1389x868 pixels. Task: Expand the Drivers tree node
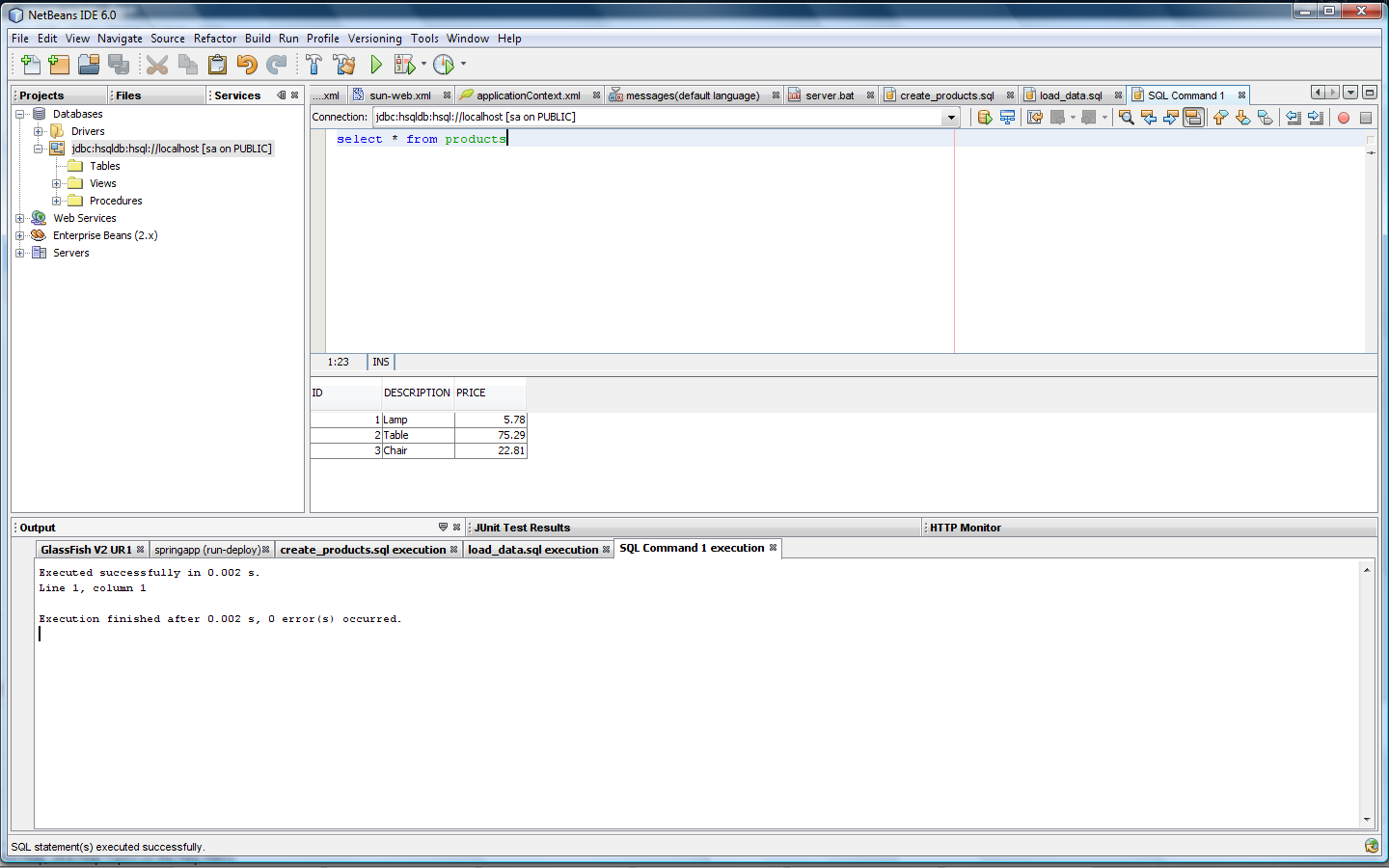click(39, 131)
